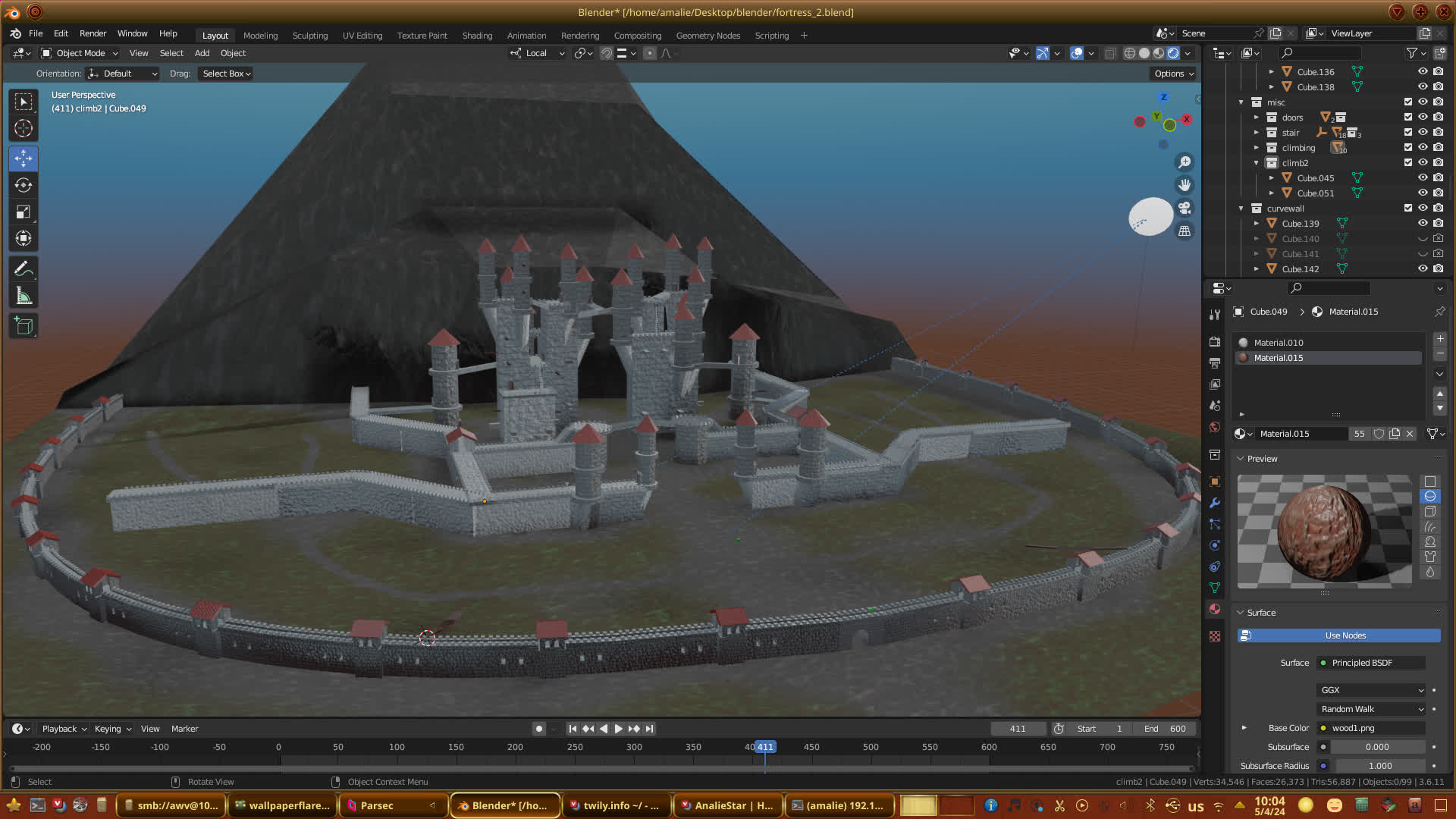The width and height of the screenshot is (1456, 819).
Task: Select the Measure tool
Action: coord(24,297)
